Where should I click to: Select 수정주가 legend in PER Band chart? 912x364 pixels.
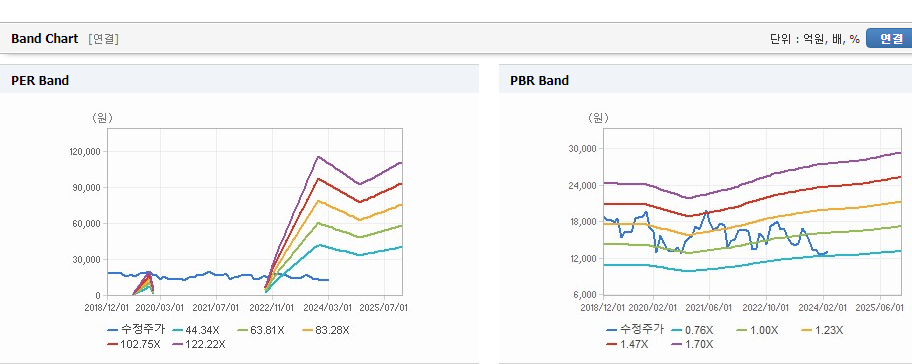click(136, 330)
